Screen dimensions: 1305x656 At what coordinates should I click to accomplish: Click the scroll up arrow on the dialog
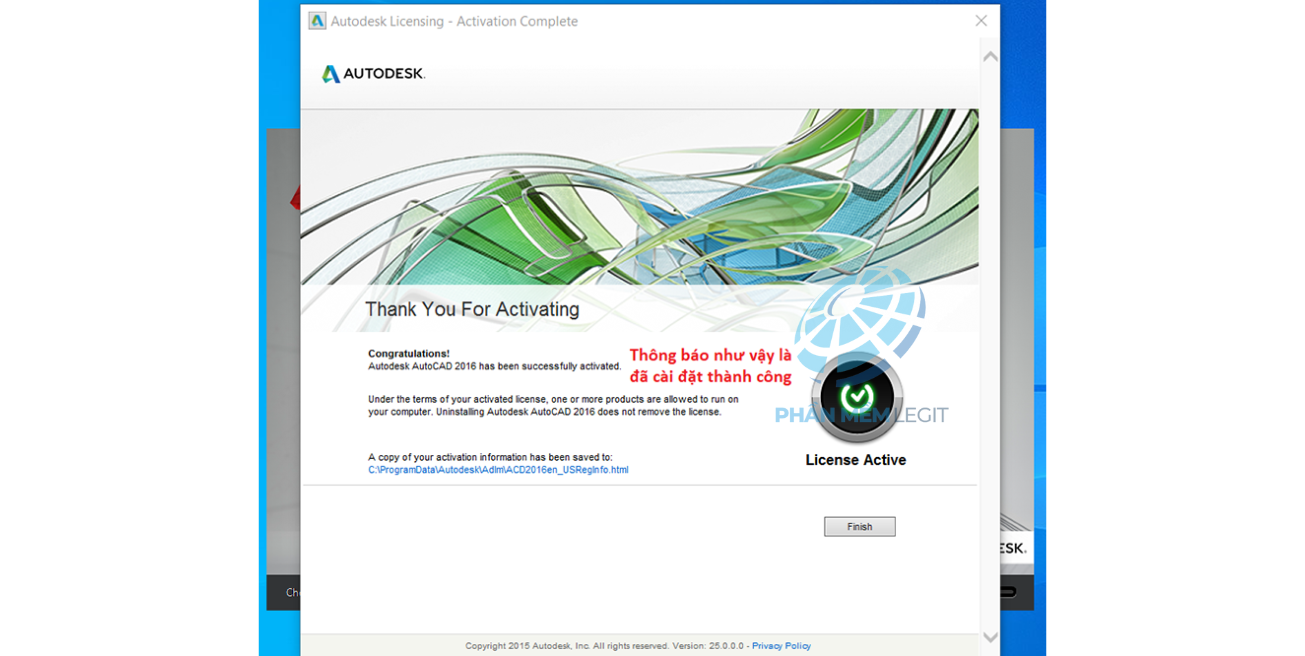pos(990,57)
